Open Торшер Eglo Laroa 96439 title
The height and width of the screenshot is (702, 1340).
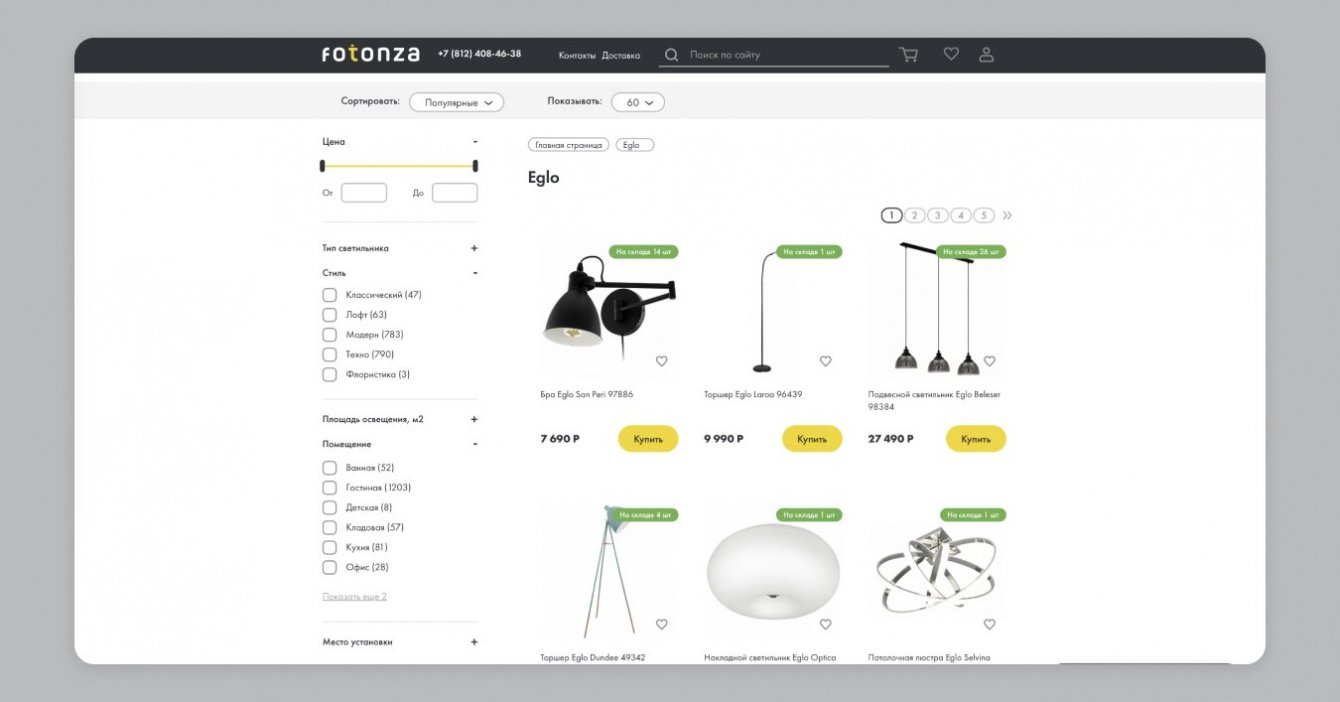point(753,395)
